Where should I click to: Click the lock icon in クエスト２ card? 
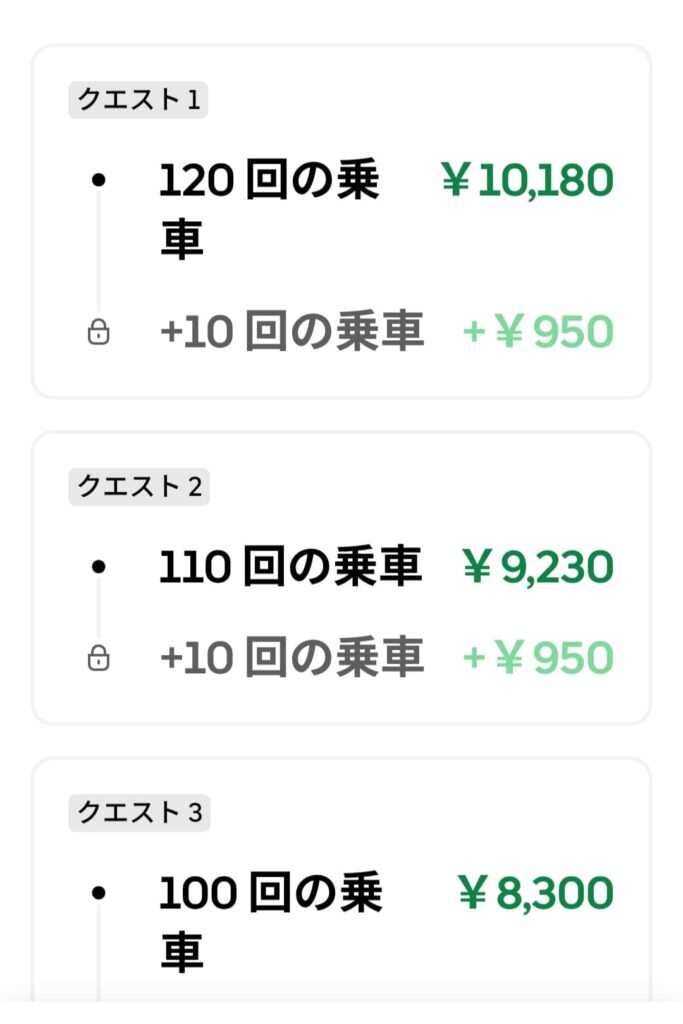pos(99,658)
